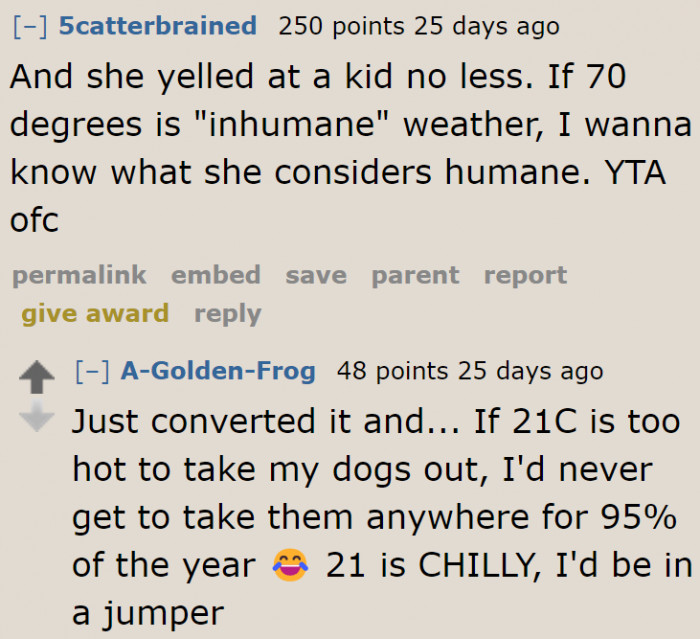Collapse the 5catterbrained comment thread
Viewport: 700px width, 639px height.
(x=30, y=26)
